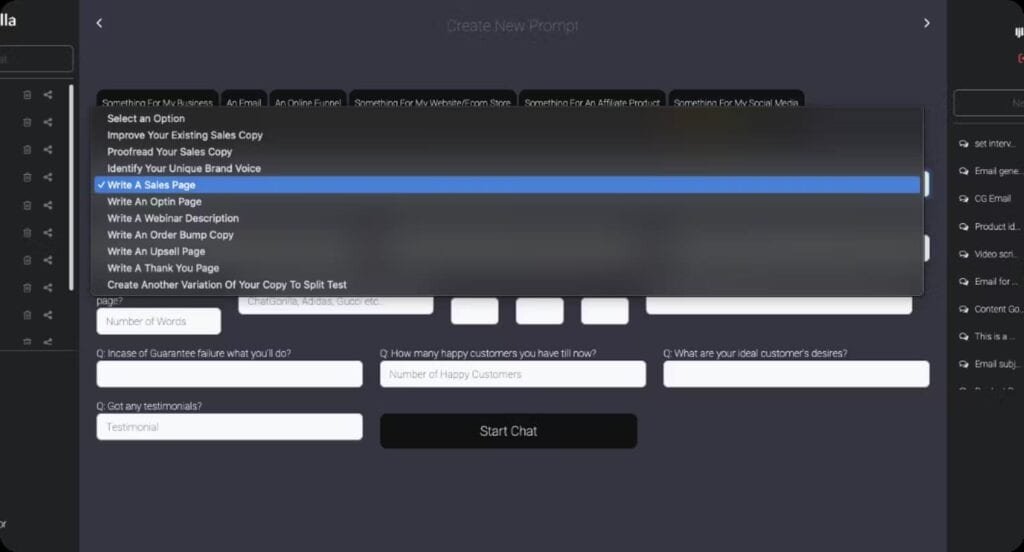Pick 'Write A Thank You Page' option
1024x552 pixels.
click(507, 268)
